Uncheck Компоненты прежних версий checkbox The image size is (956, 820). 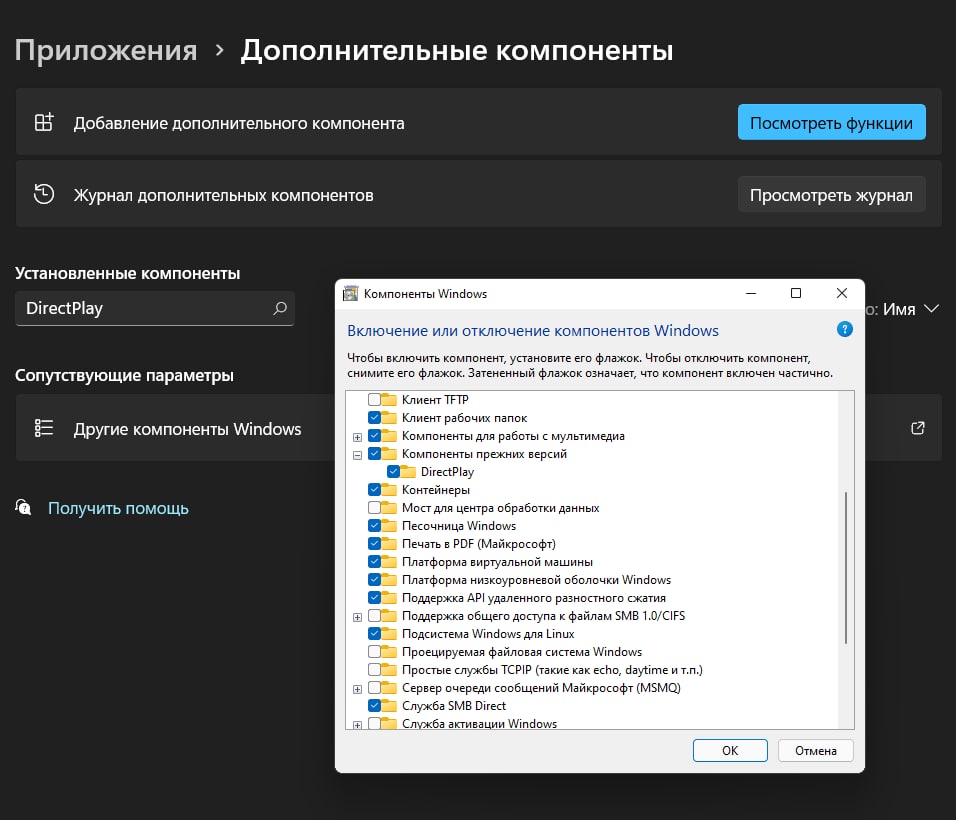(x=374, y=454)
